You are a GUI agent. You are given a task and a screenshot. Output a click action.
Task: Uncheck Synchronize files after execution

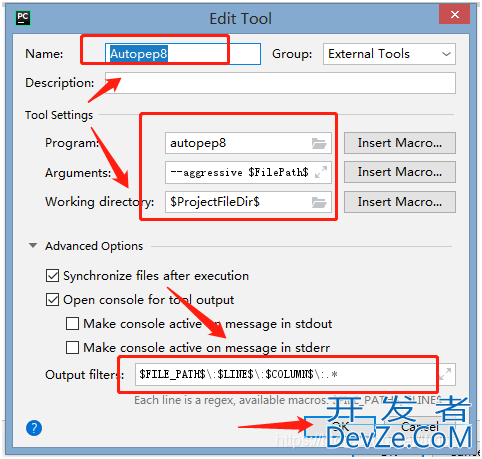click(52, 276)
